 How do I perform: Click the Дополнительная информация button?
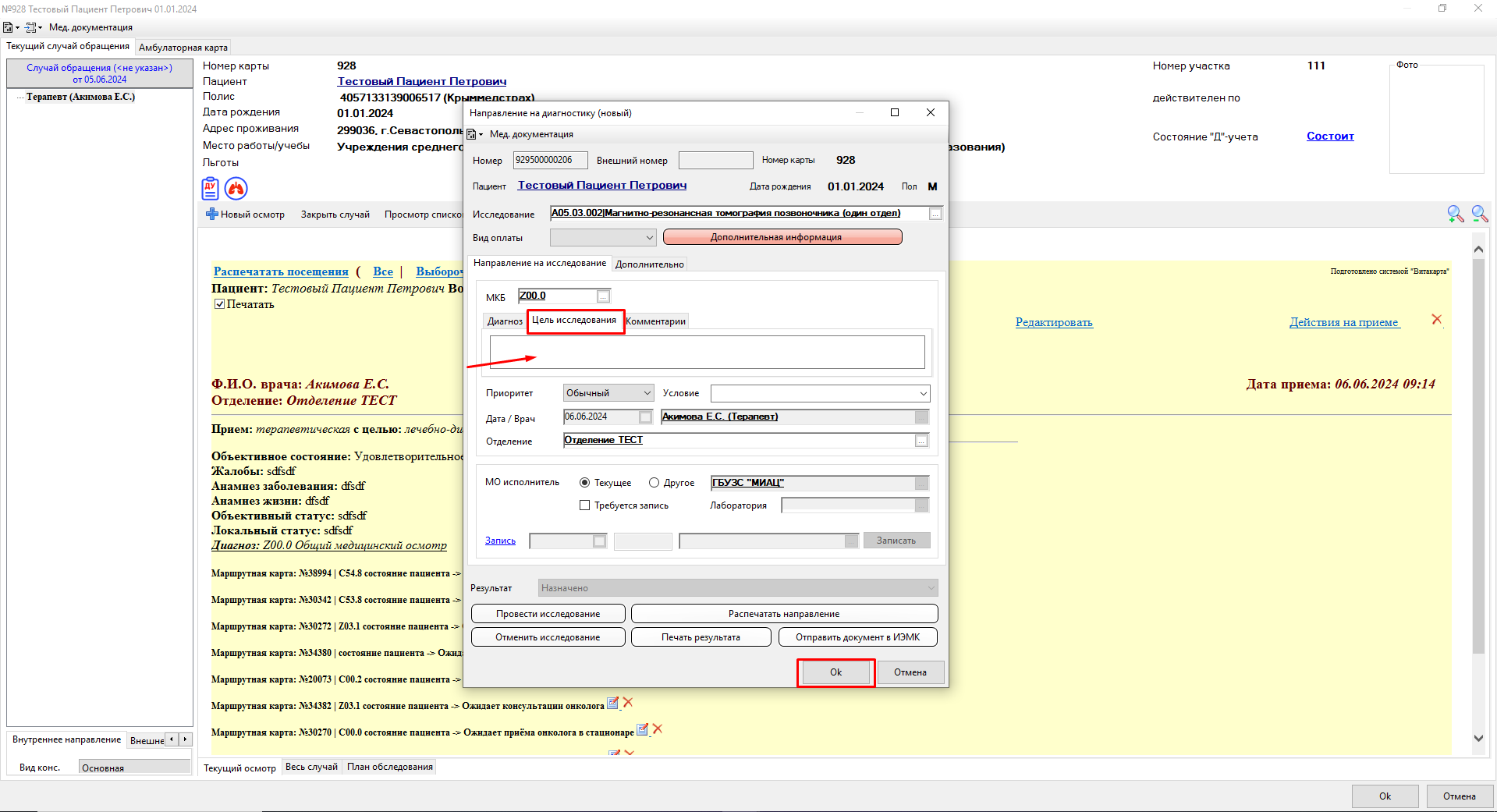[x=782, y=237]
